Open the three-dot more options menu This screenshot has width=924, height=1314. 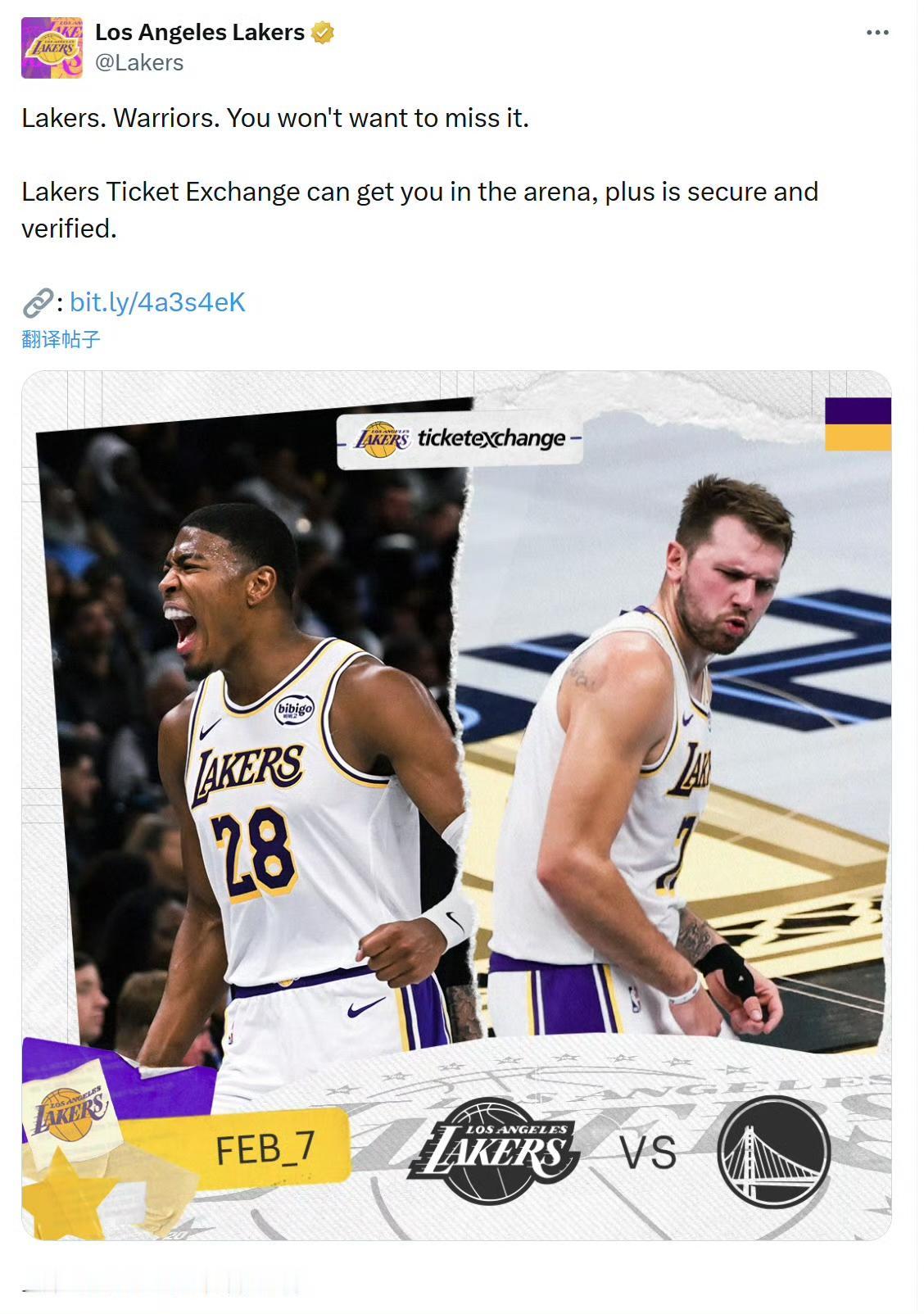pos(877,33)
